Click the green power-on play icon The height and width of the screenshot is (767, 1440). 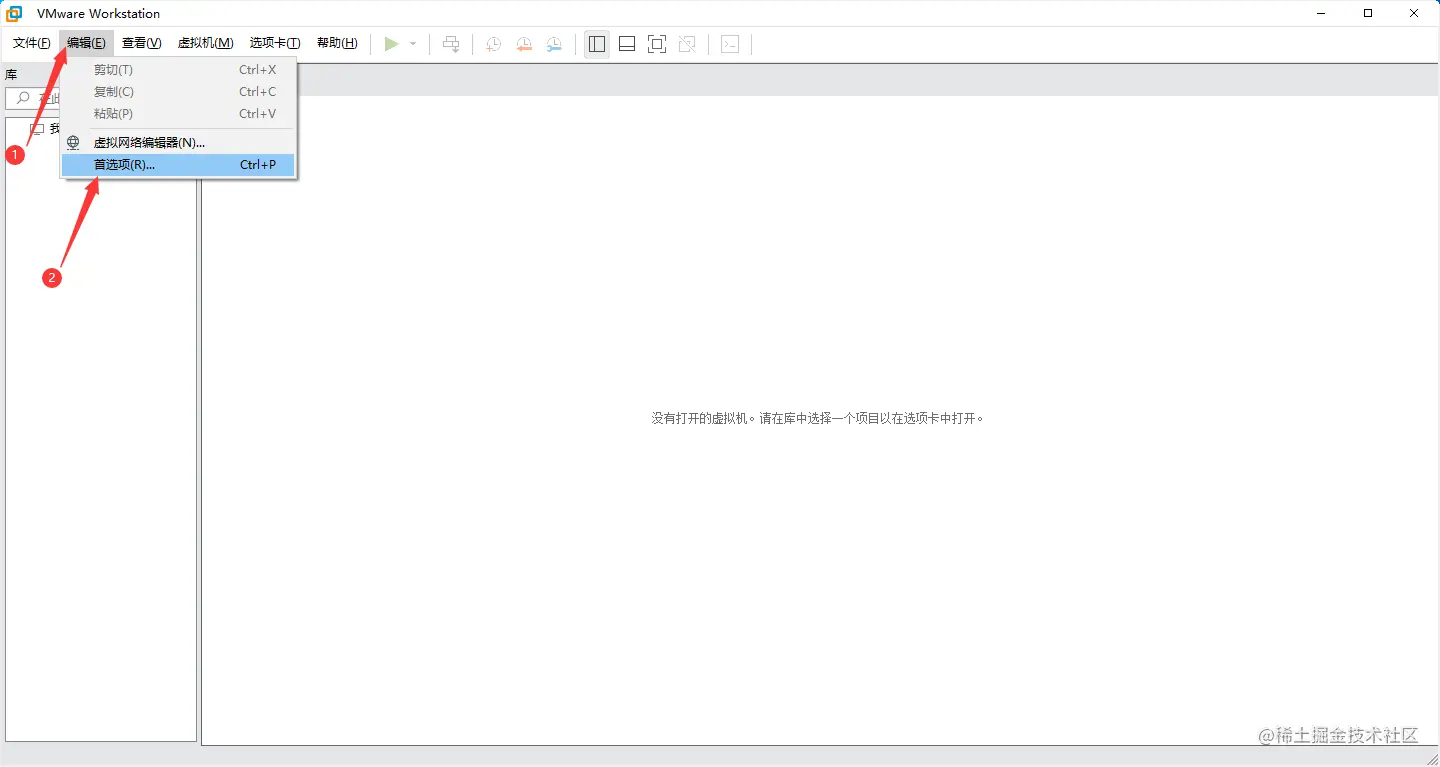tap(391, 44)
